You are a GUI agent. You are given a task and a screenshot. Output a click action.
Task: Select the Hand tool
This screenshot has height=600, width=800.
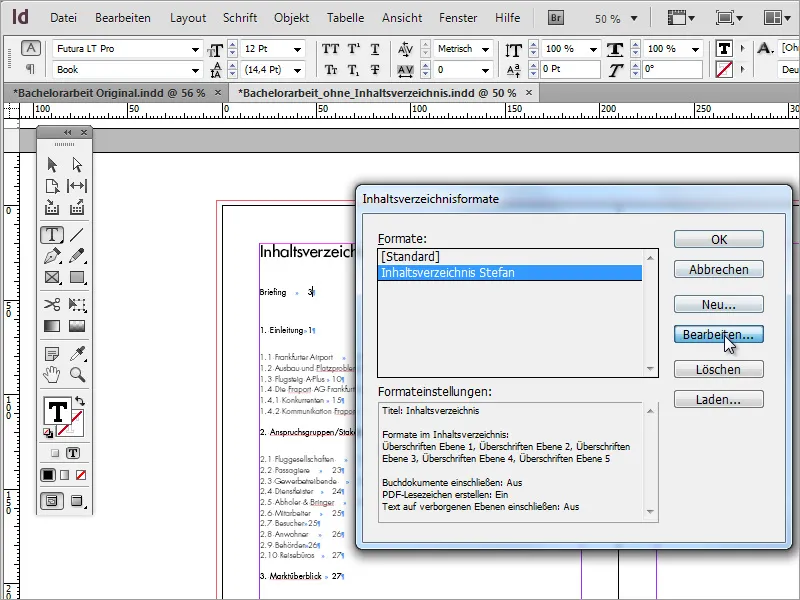[x=52, y=374]
